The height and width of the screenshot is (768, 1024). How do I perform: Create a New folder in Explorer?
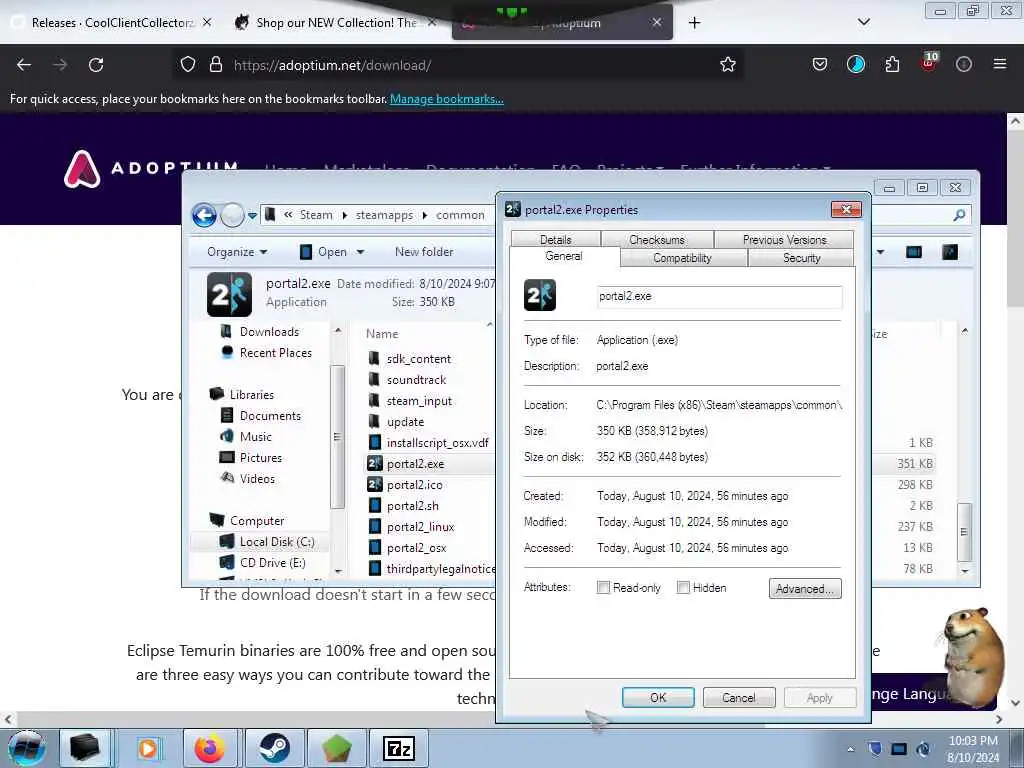(424, 252)
